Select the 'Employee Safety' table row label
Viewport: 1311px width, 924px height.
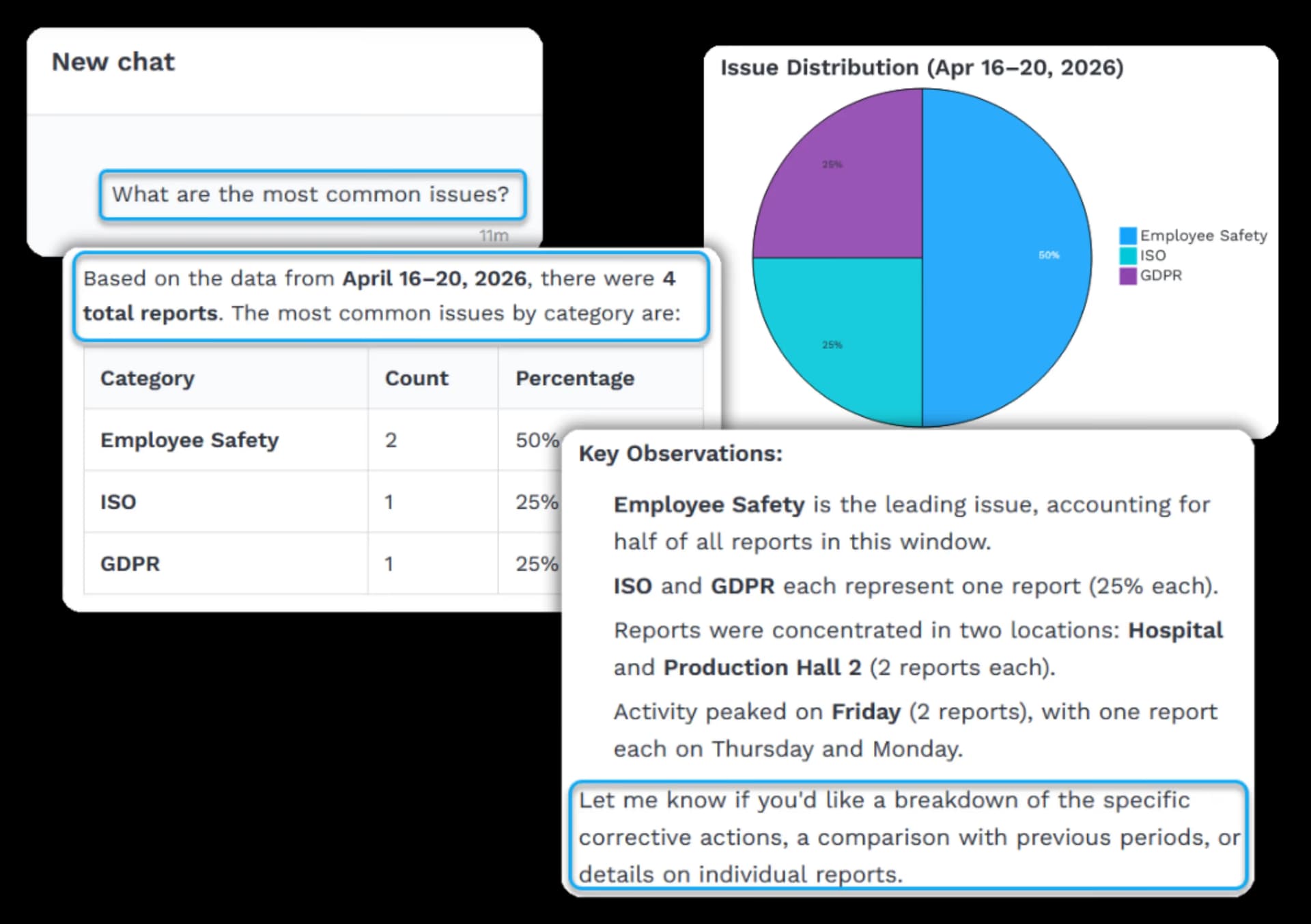point(190,440)
